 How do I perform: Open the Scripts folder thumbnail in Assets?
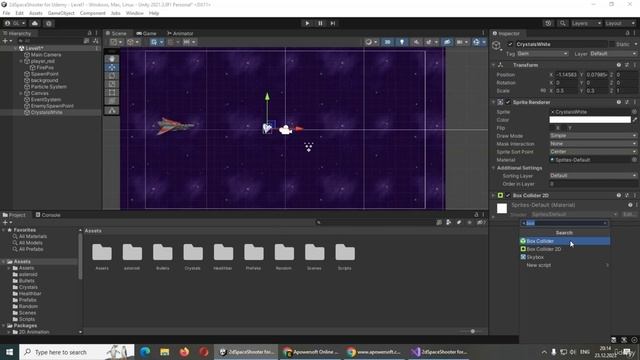(345, 253)
